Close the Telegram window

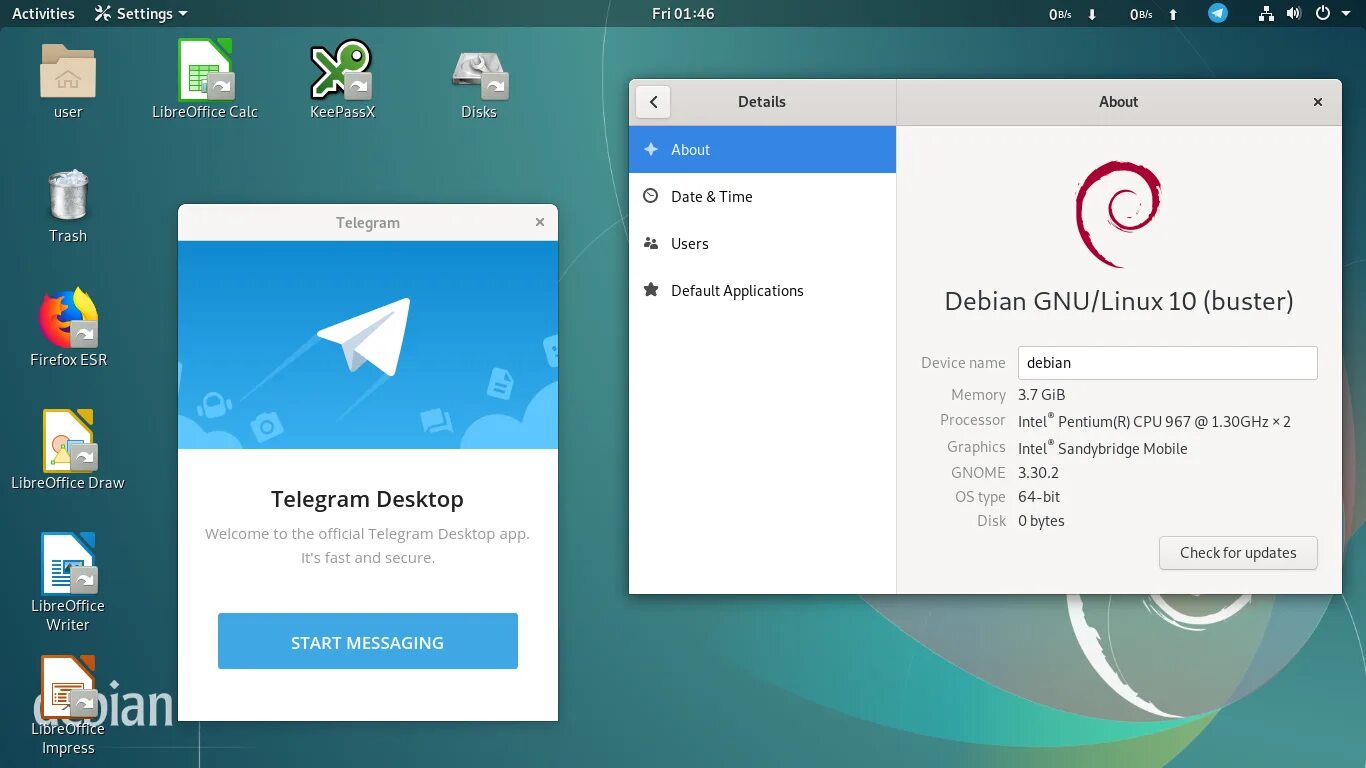click(540, 222)
